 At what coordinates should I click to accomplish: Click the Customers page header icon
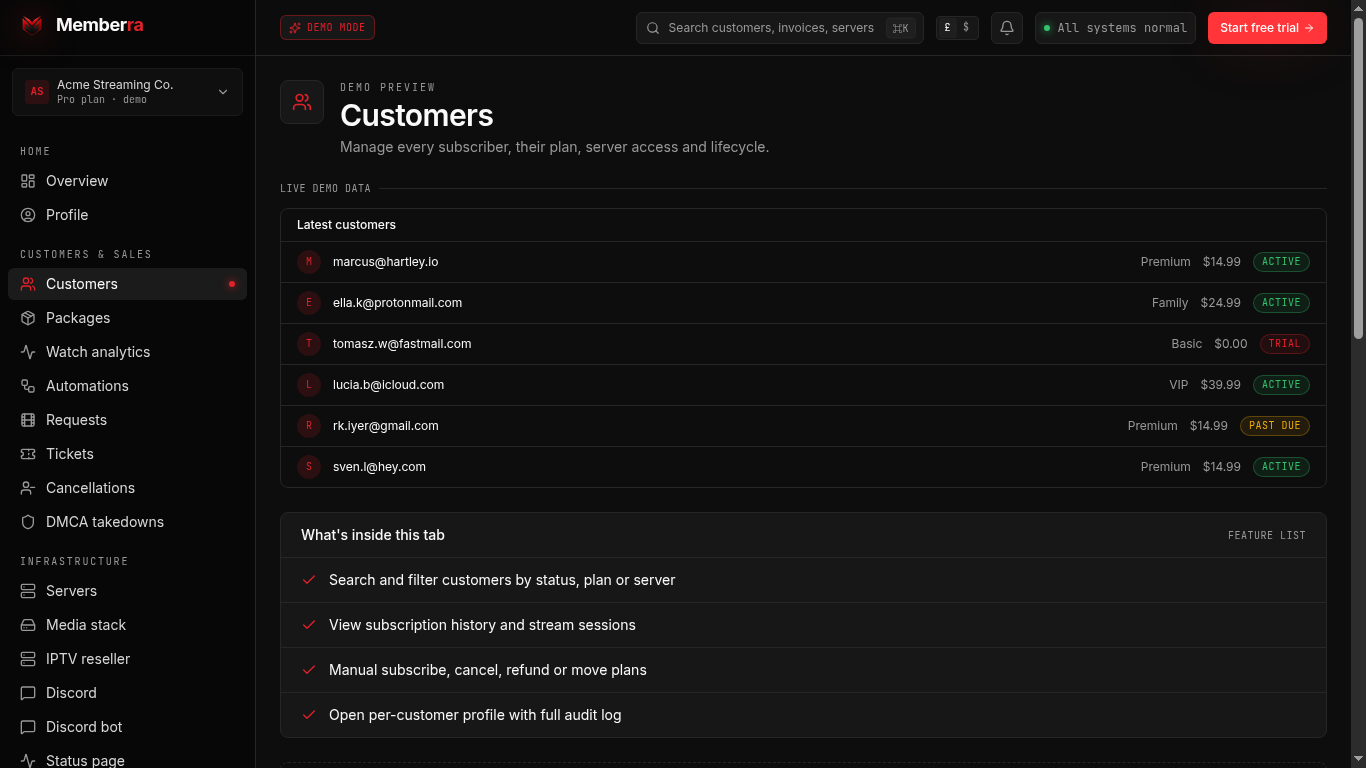[302, 102]
